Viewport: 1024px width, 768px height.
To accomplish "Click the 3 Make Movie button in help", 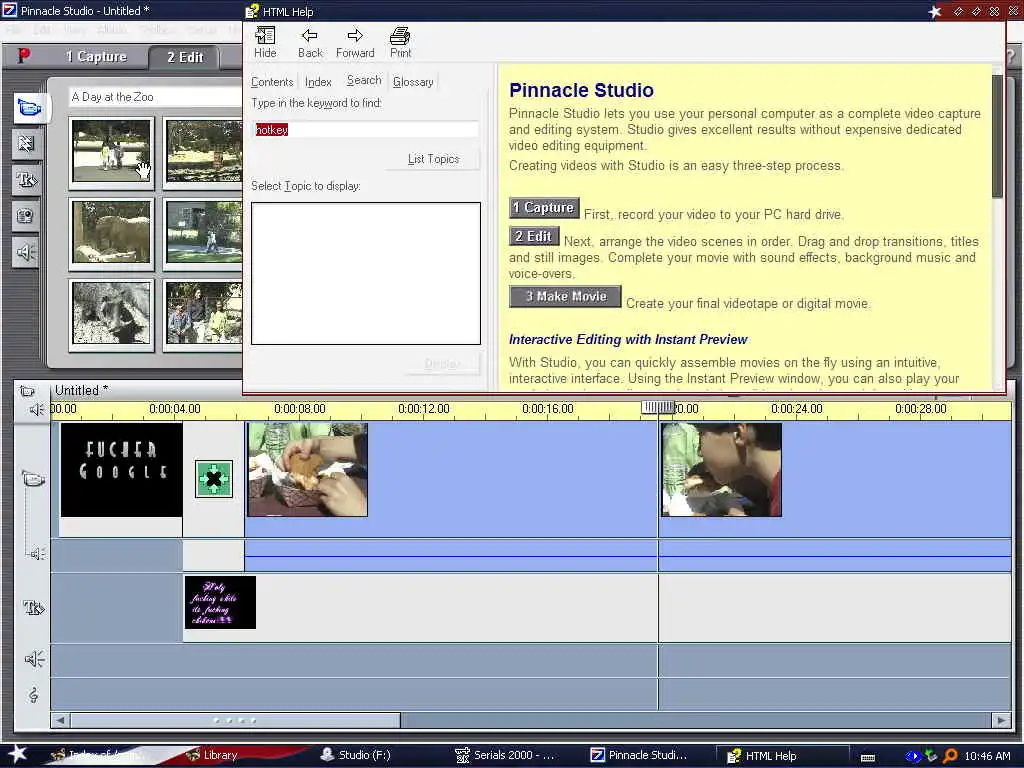I will pyautogui.click(x=565, y=296).
